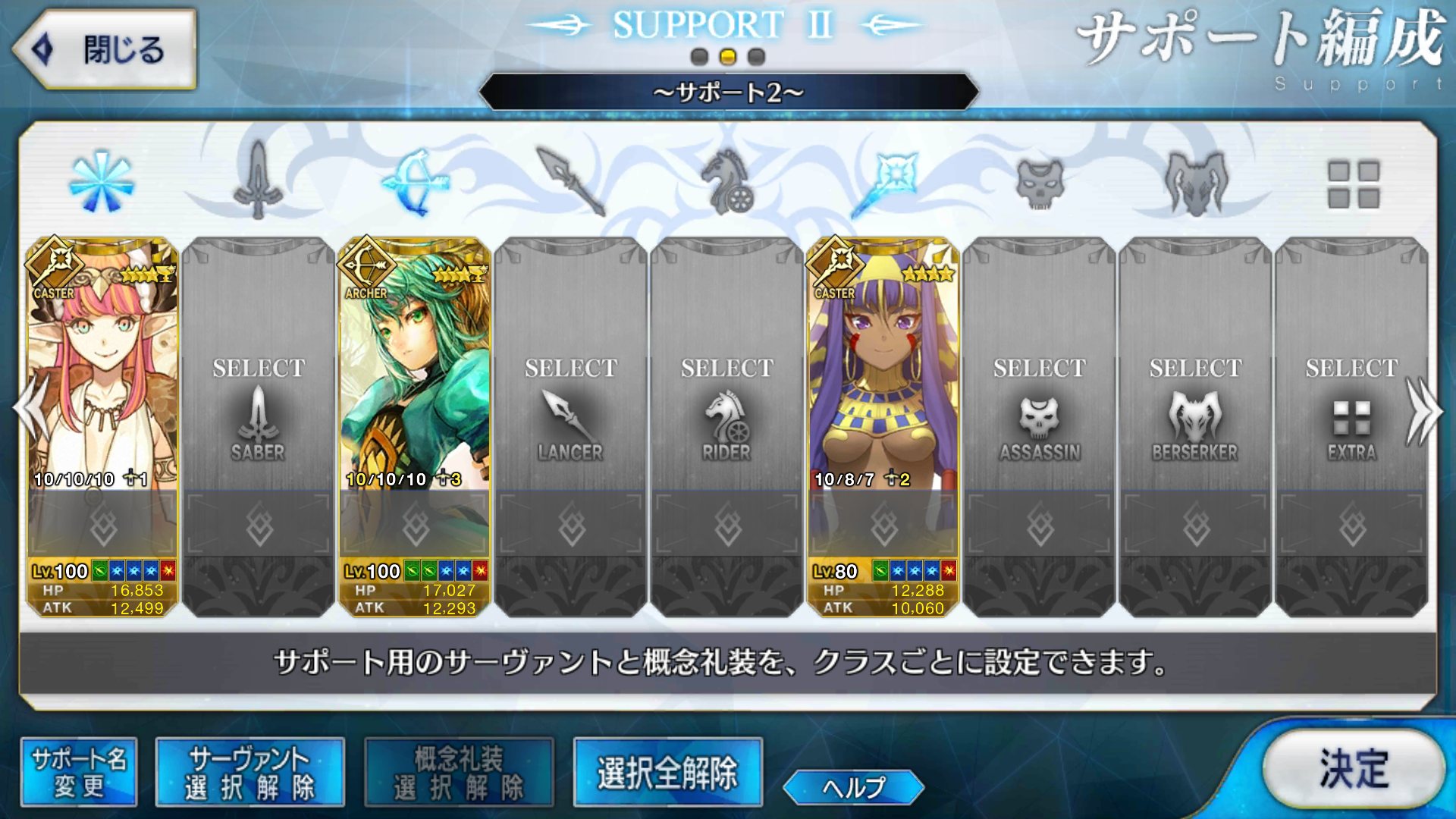
Task: Open the Lv.80 Caster servant card
Action: click(883, 428)
